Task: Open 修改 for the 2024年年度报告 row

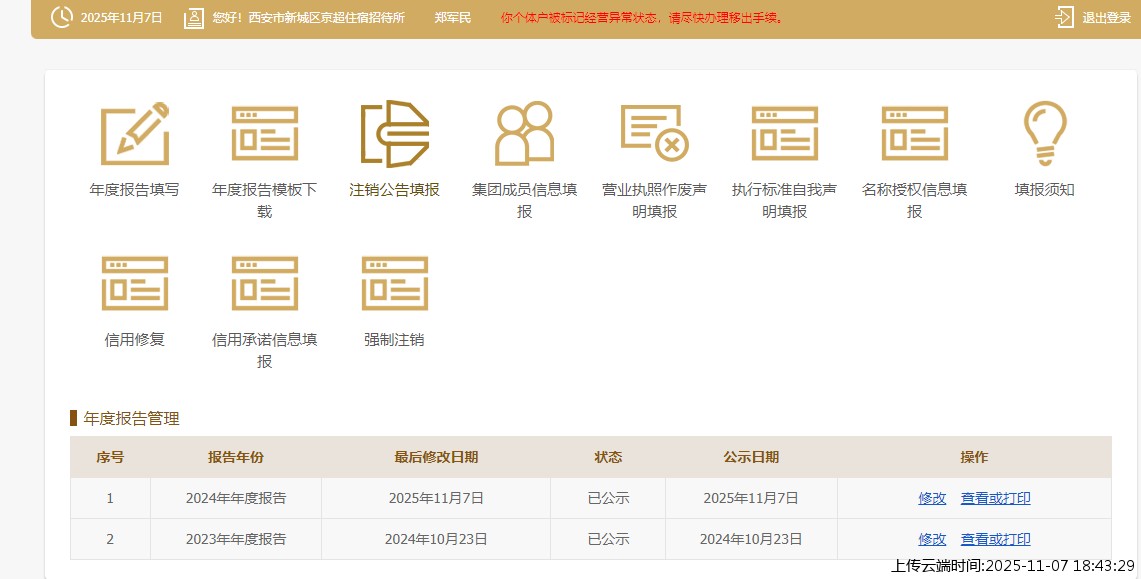Action: 931,497
